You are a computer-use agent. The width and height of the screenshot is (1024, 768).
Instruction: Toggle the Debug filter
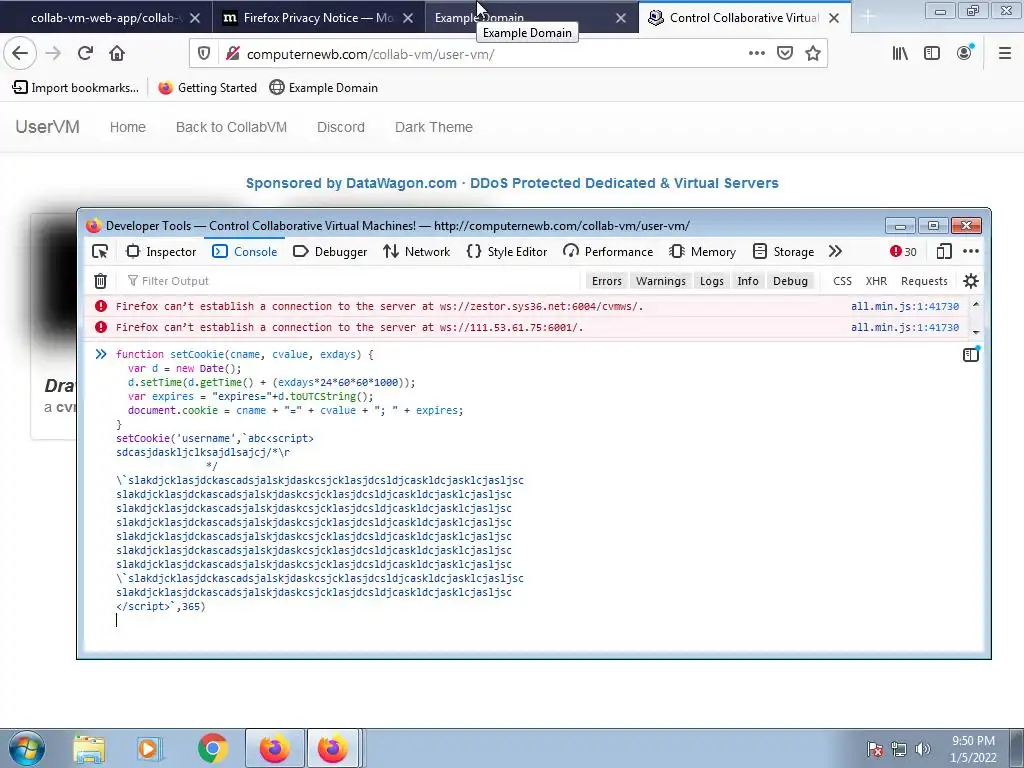coord(790,281)
